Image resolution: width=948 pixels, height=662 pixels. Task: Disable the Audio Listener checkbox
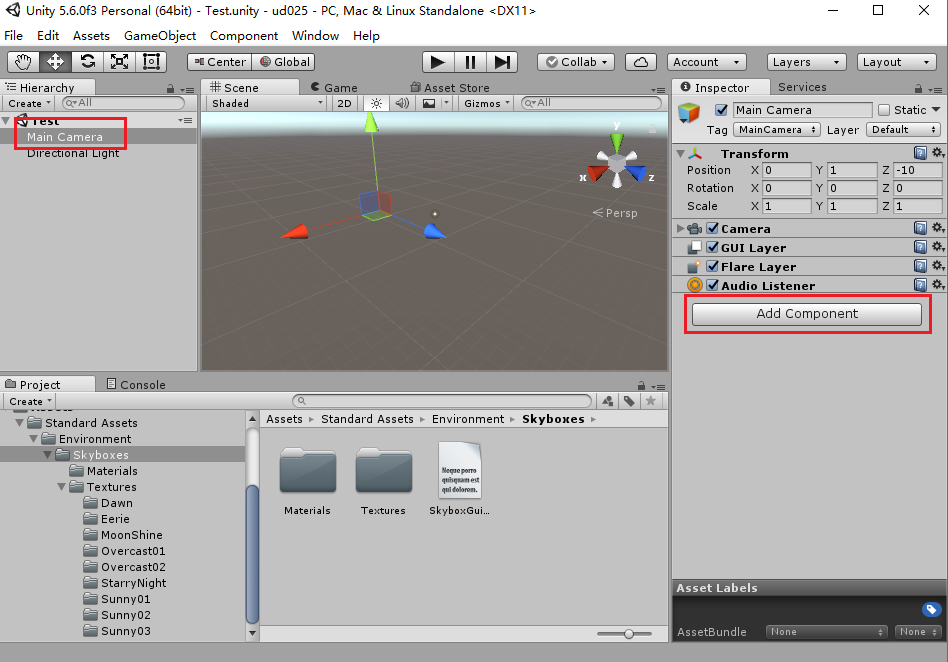712,285
